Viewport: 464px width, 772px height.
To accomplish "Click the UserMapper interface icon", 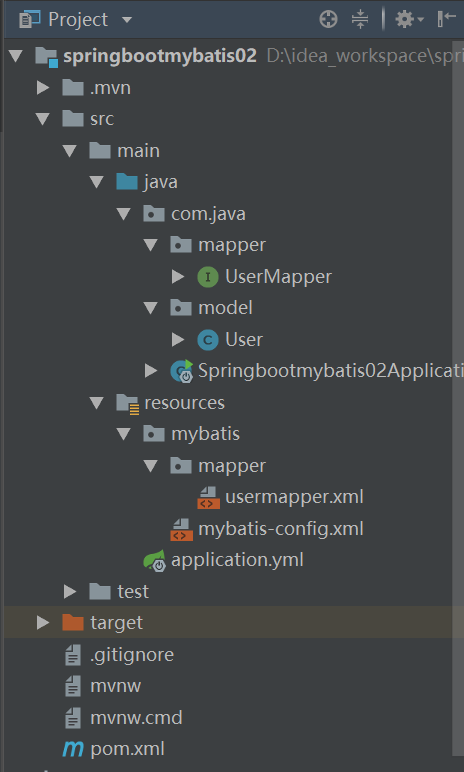I will [208, 277].
